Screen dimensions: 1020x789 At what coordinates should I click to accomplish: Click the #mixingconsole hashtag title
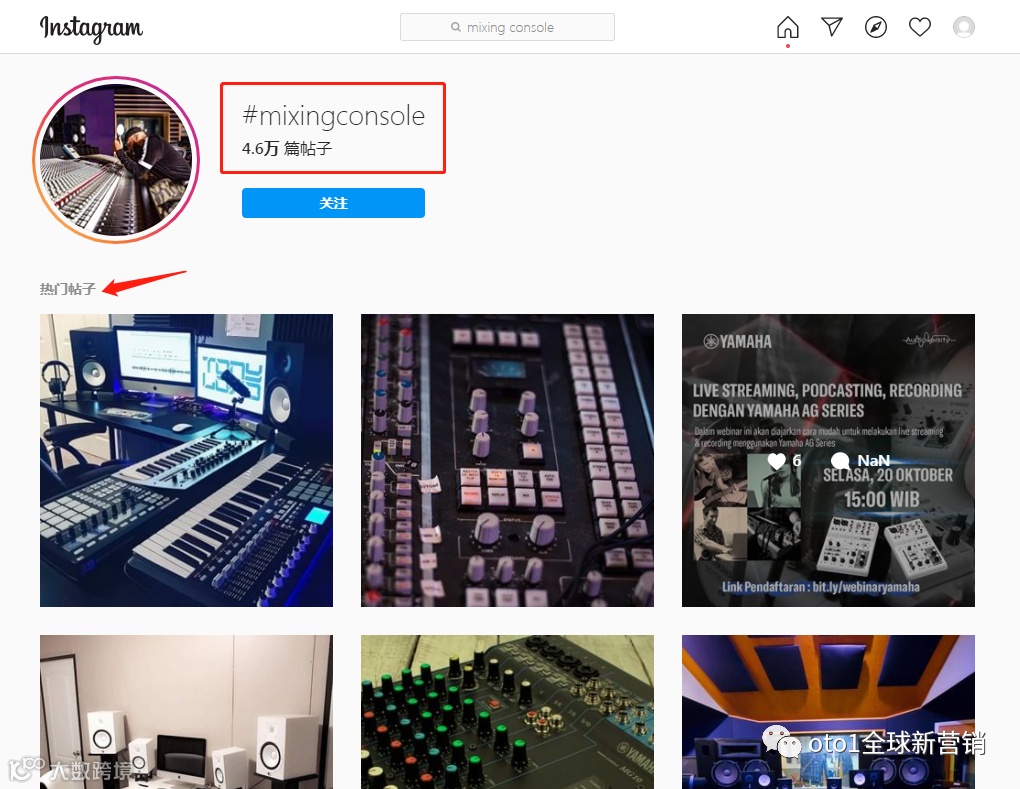334,116
